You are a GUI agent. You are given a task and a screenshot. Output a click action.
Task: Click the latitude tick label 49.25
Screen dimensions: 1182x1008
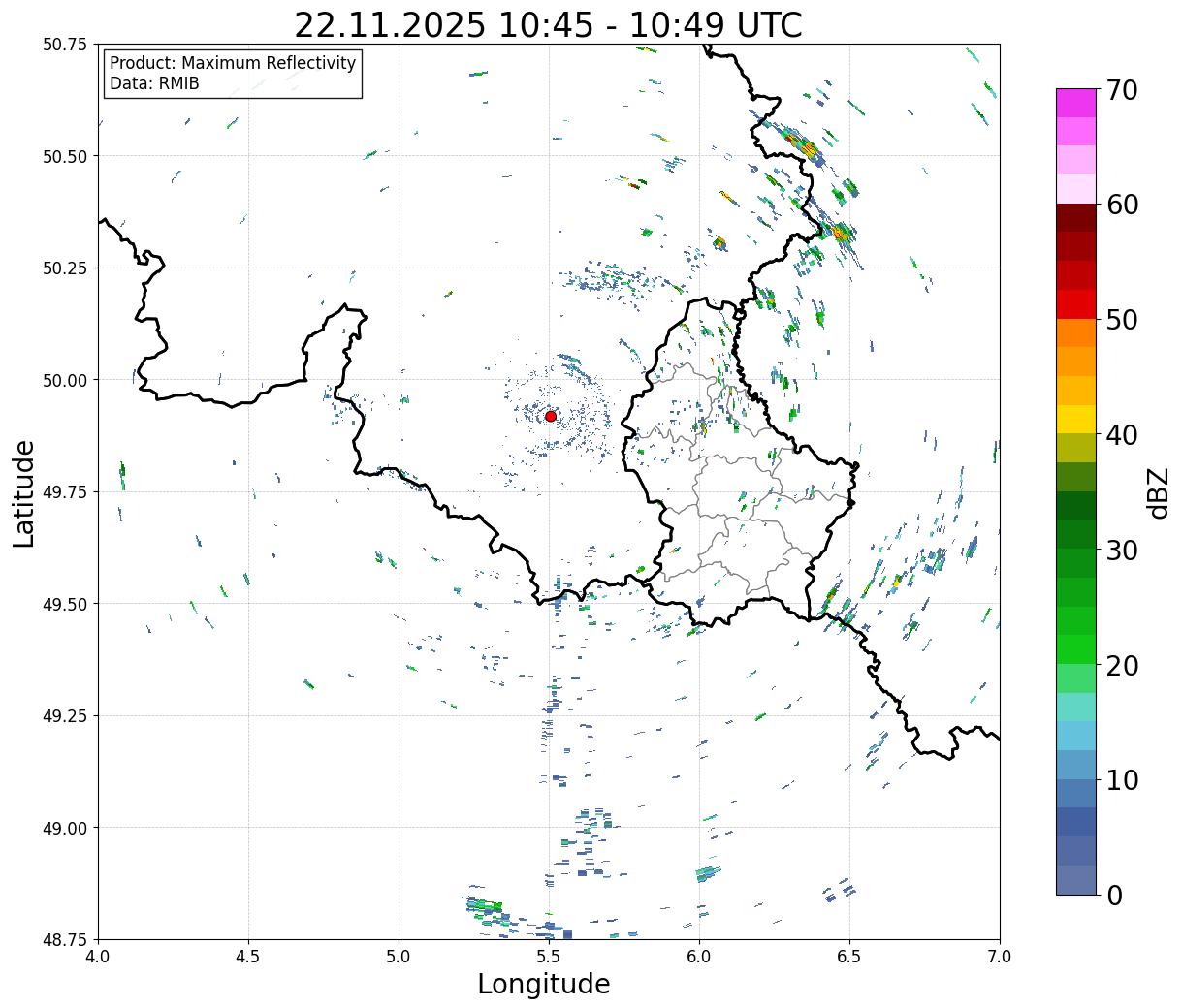pyautogui.click(x=65, y=716)
